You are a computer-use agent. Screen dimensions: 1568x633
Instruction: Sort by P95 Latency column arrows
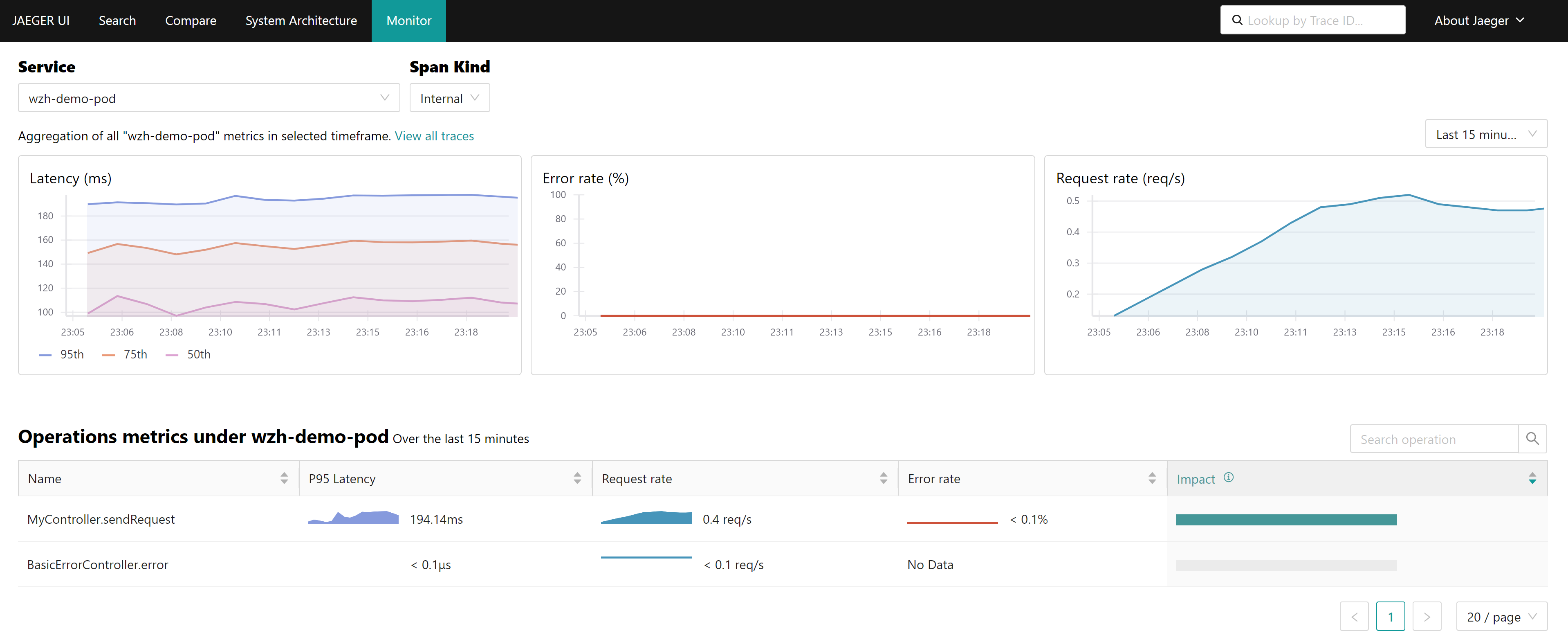(577, 478)
